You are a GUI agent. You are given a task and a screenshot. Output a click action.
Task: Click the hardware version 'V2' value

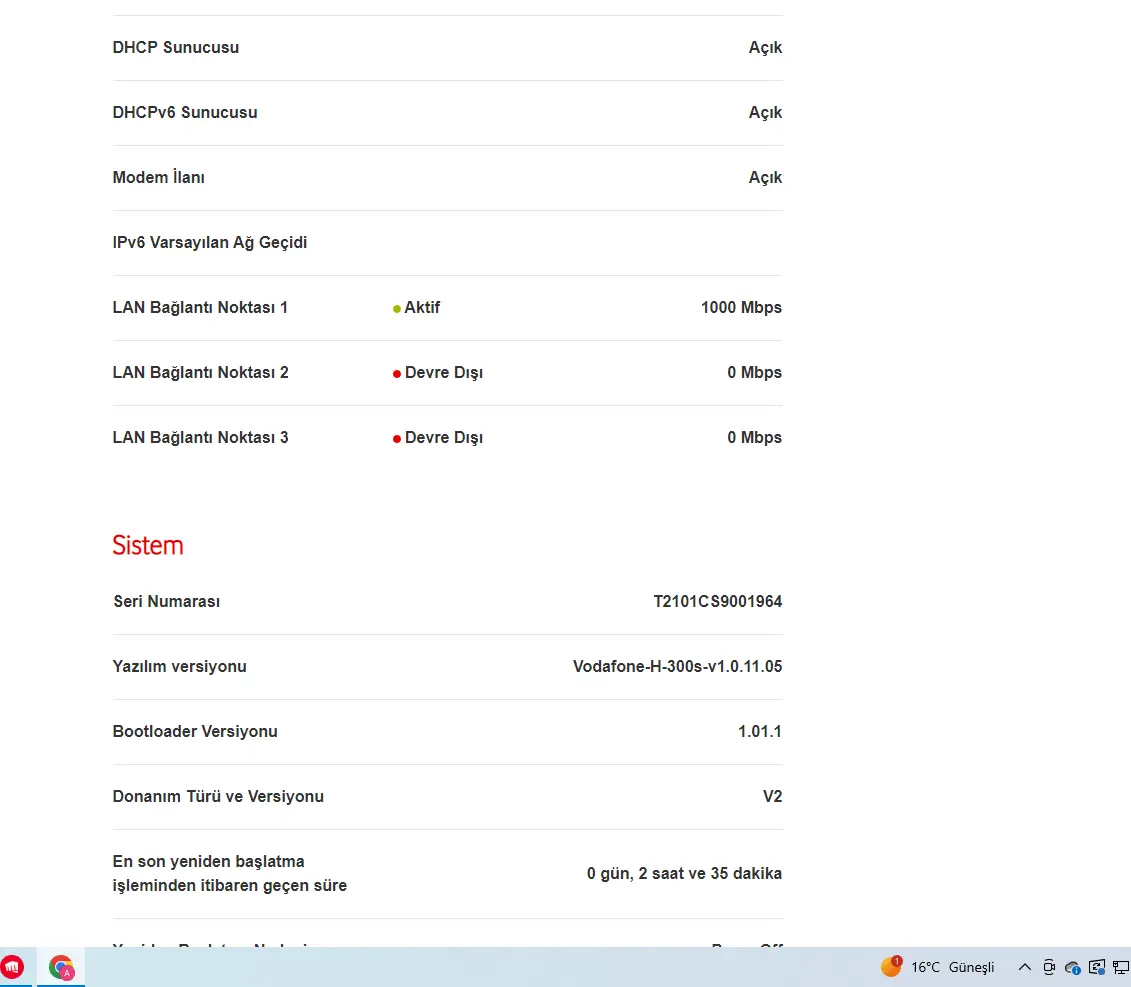pos(773,797)
